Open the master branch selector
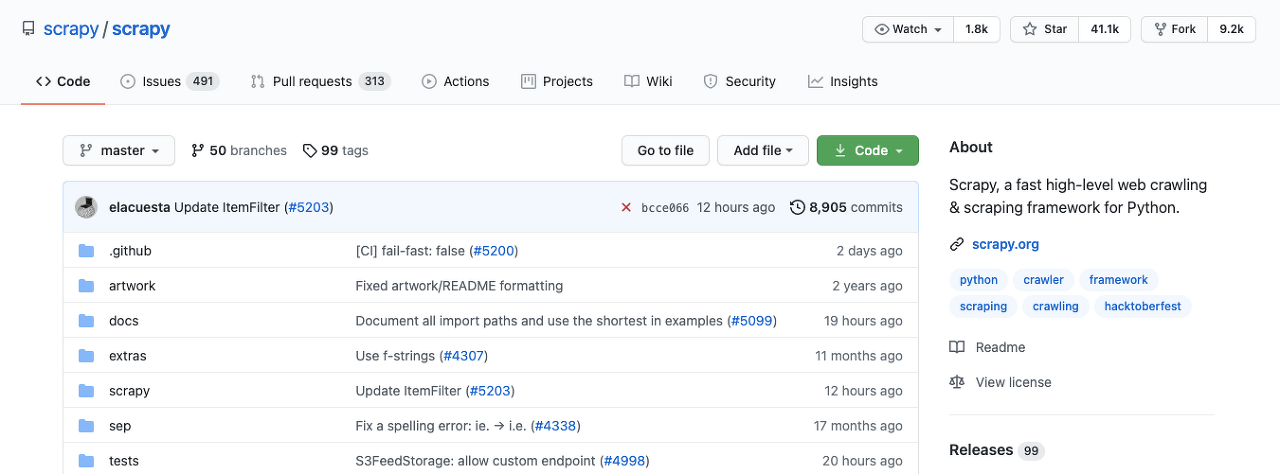The image size is (1280, 474). pyautogui.click(x=119, y=150)
